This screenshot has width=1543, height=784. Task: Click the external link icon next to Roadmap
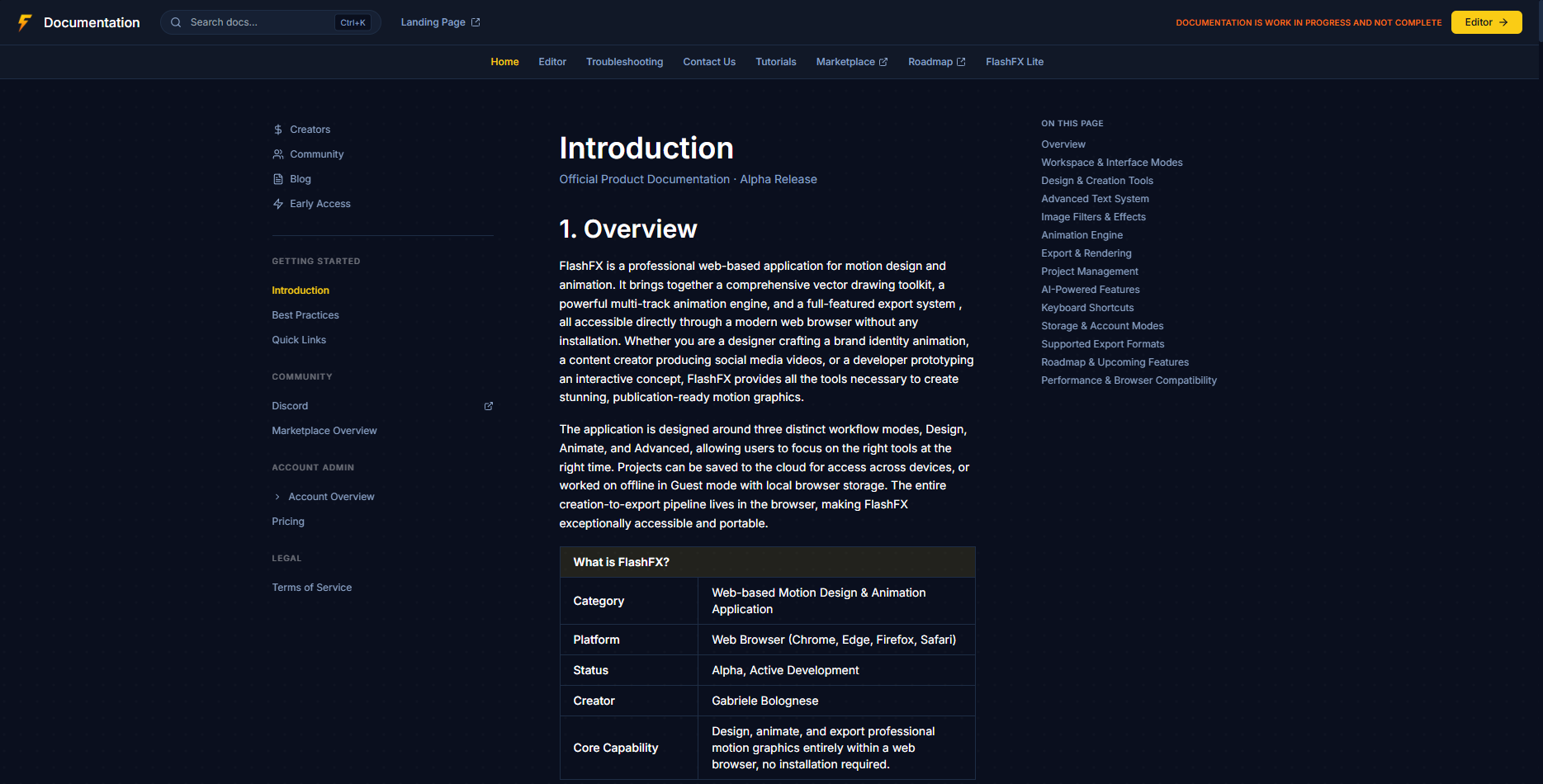pos(961,61)
